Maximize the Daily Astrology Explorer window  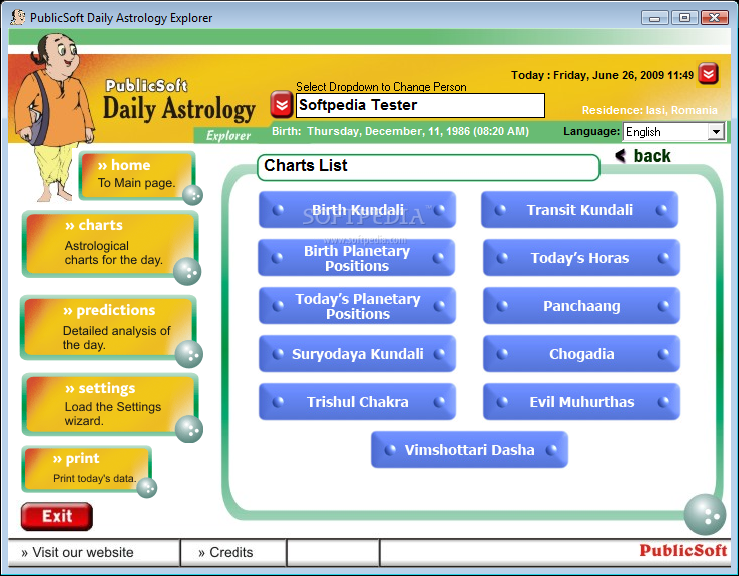684,18
